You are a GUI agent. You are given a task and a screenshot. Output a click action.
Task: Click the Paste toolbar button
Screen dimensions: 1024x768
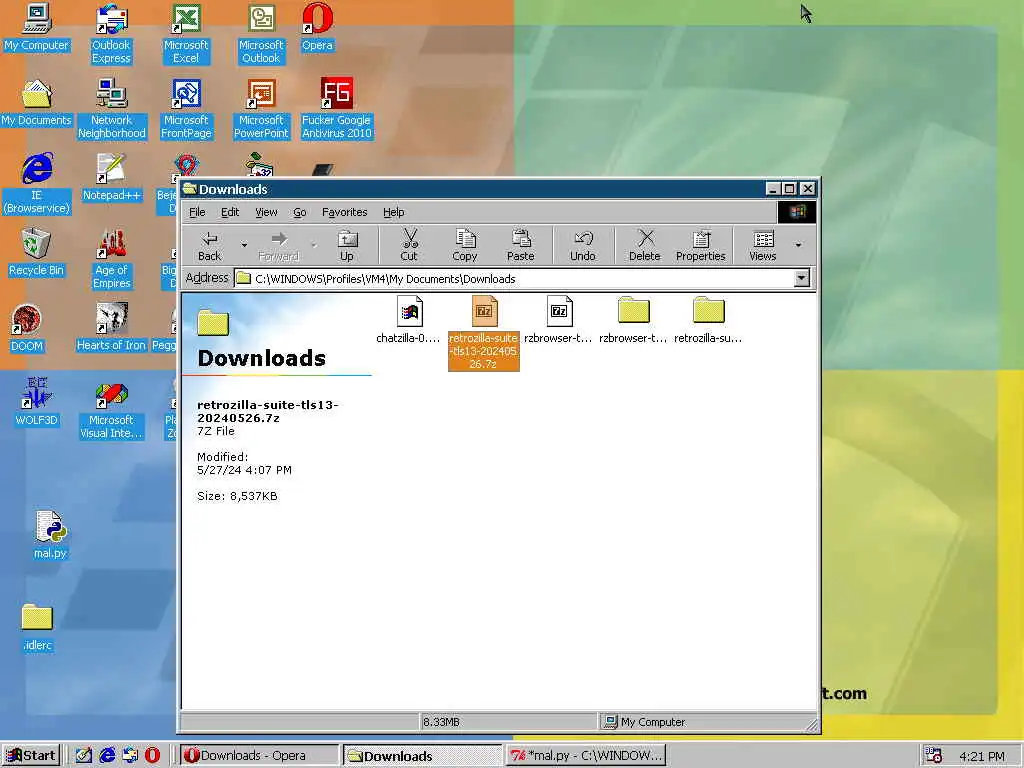(520, 246)
